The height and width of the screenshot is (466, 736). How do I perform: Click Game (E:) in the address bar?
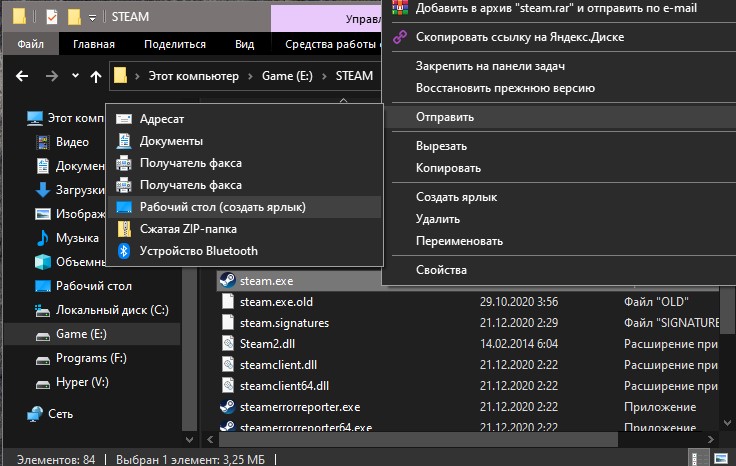tap(287, 76)
